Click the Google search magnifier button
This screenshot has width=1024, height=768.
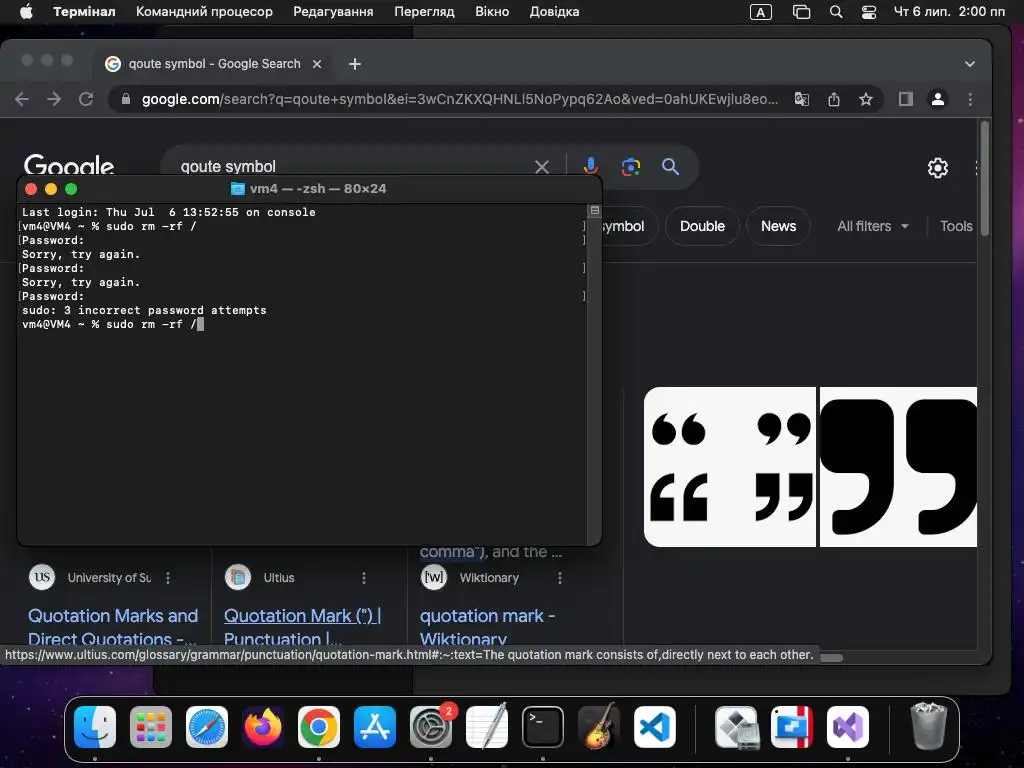coord(670,167)
